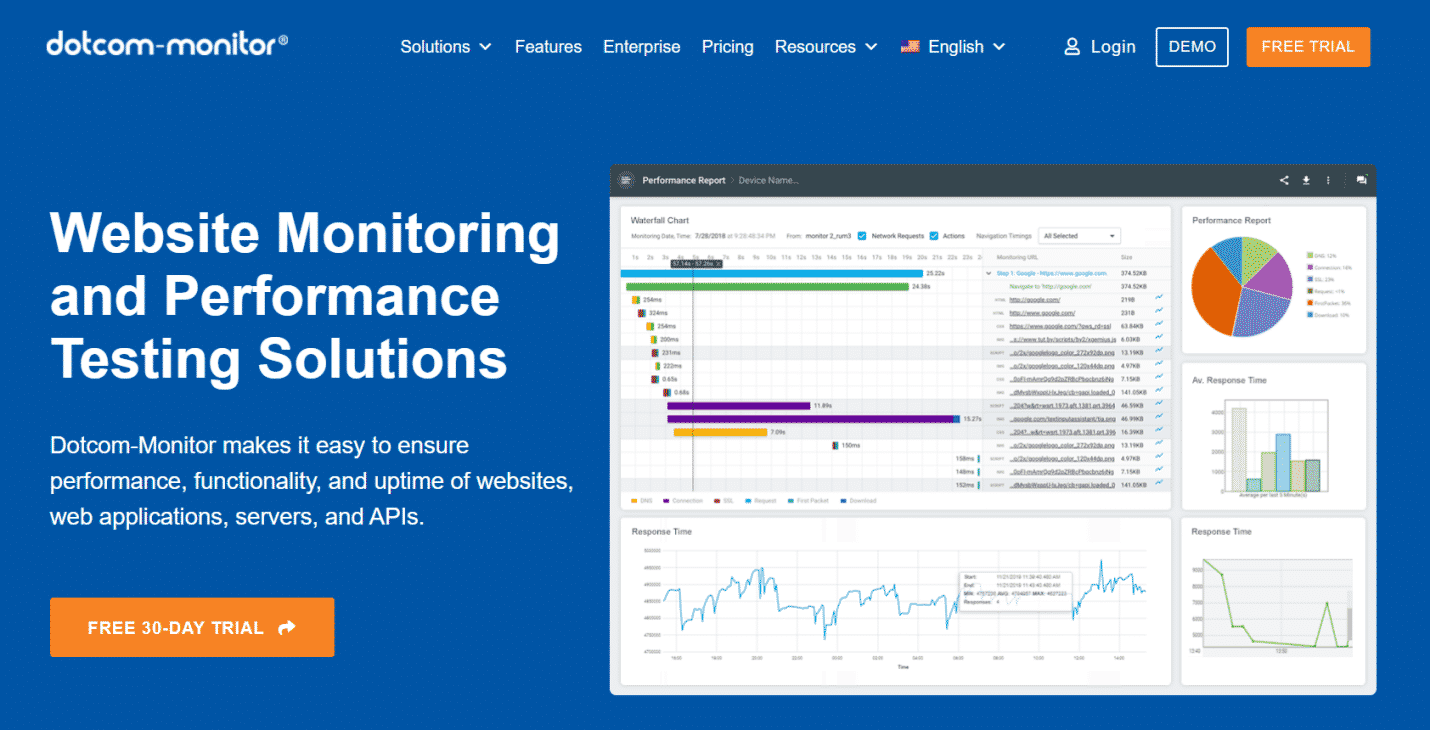The width and height of the screenshot is (1430, 730).
Task: Click the menu icon beside Performance Report title
Action: point(626,180)
